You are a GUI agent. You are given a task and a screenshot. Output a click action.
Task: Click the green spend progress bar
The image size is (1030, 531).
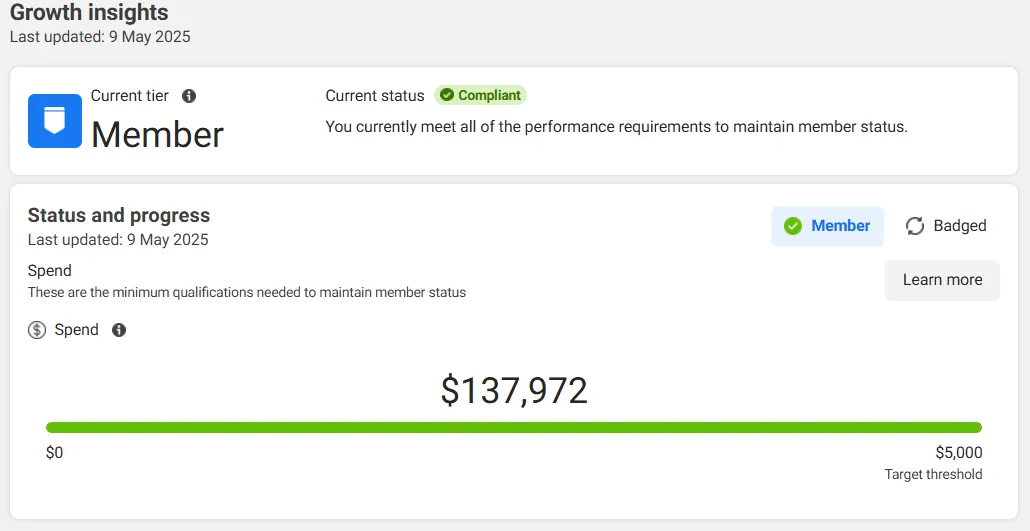pyautogui.click(x=514, y=428)
